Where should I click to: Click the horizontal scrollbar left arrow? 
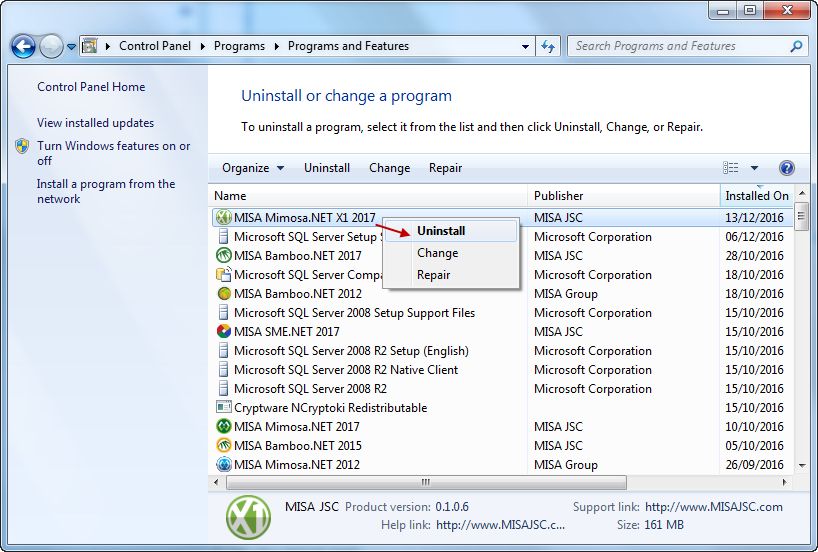pyautogui.click(x=216, y=483)
